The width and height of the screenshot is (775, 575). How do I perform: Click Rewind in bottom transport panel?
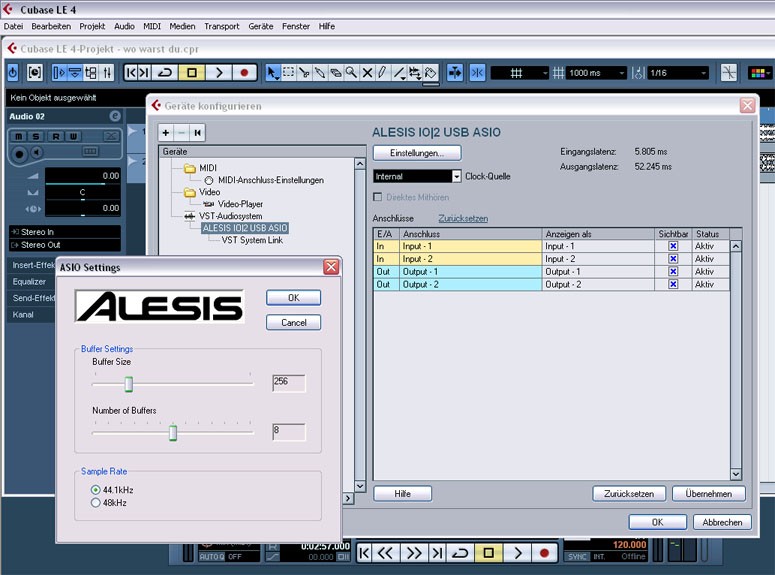[x=385, y=553]
